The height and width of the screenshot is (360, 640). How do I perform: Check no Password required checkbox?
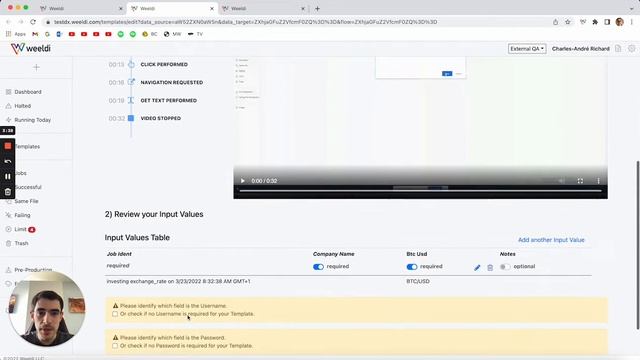click(115, 346)
